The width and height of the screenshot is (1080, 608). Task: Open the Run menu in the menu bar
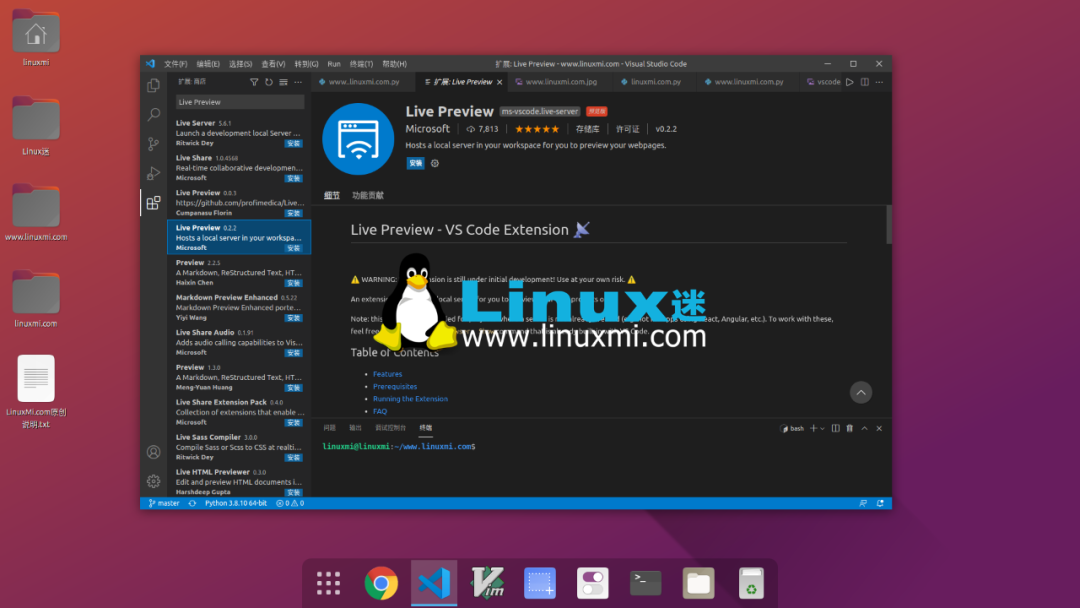click(334, 64)
